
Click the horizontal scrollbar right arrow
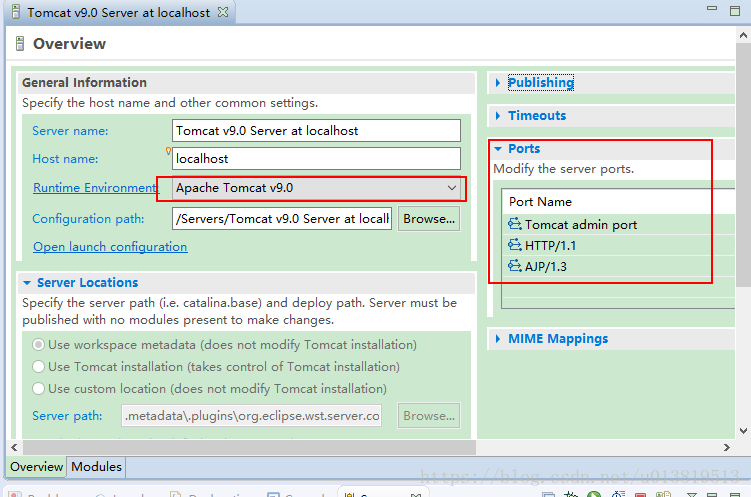pos(727,448)
